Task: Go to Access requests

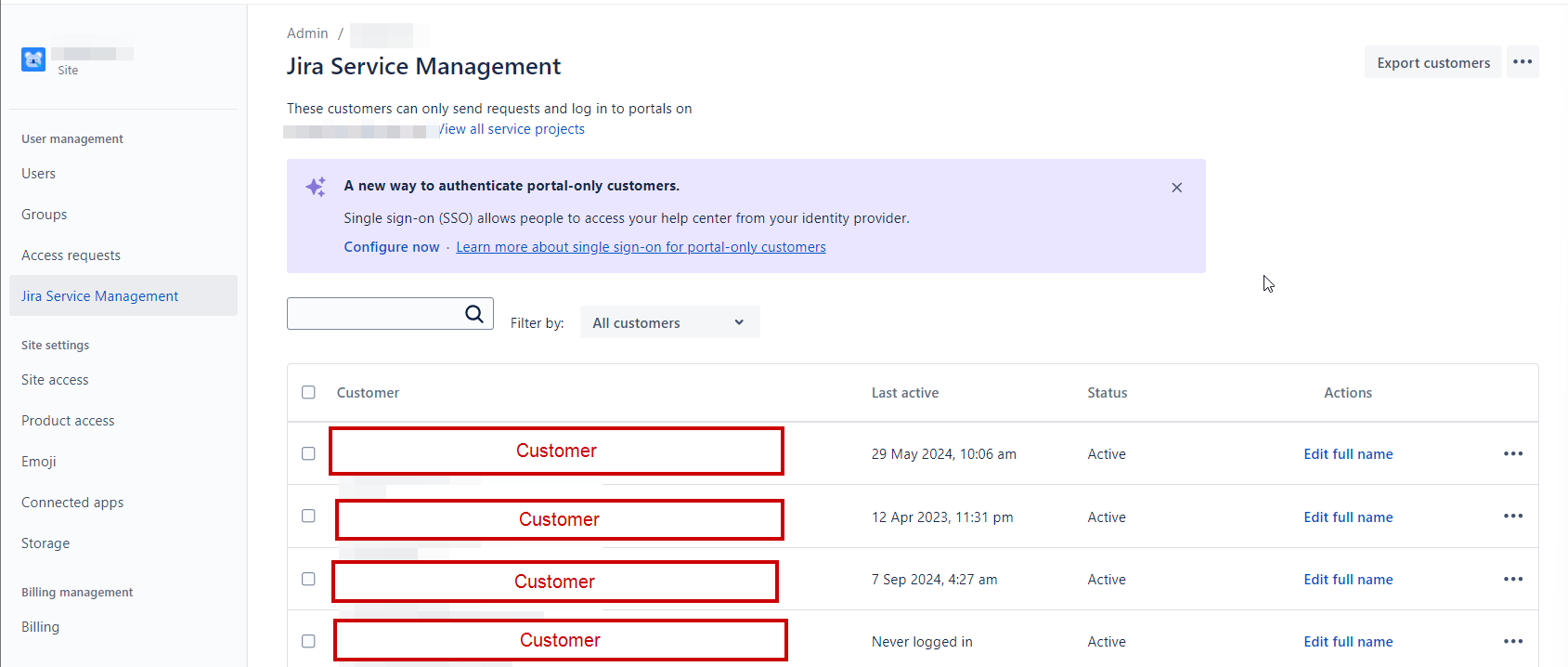Action: 123,255
